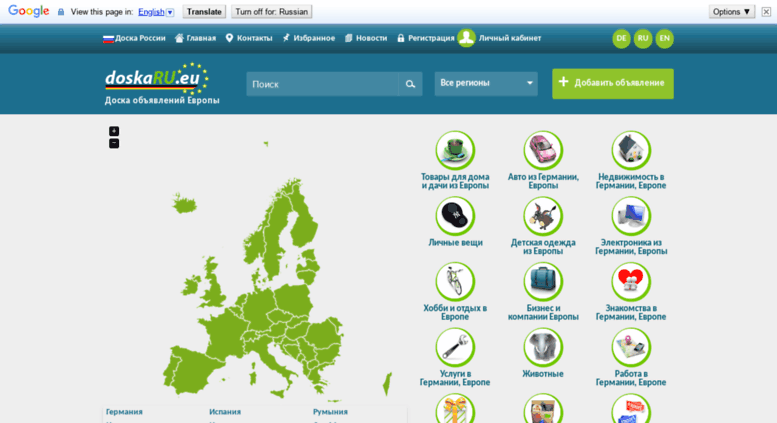Click Услуги в Германии, Европе link
The image size is (777, 423).
tap(455, 378)
